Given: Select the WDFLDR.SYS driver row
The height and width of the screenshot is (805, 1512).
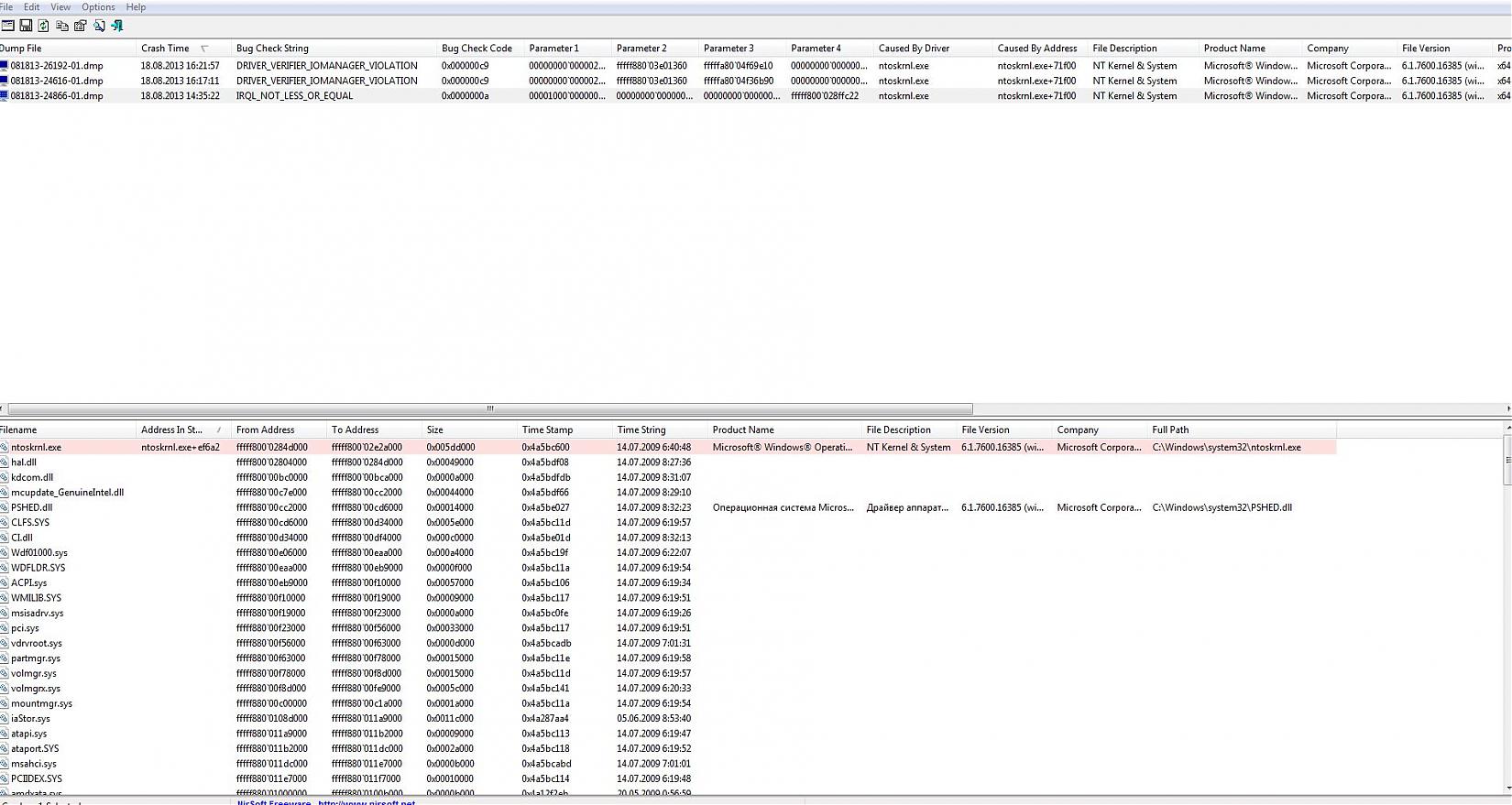Looking at the screenshot, I should pos(668,568).
